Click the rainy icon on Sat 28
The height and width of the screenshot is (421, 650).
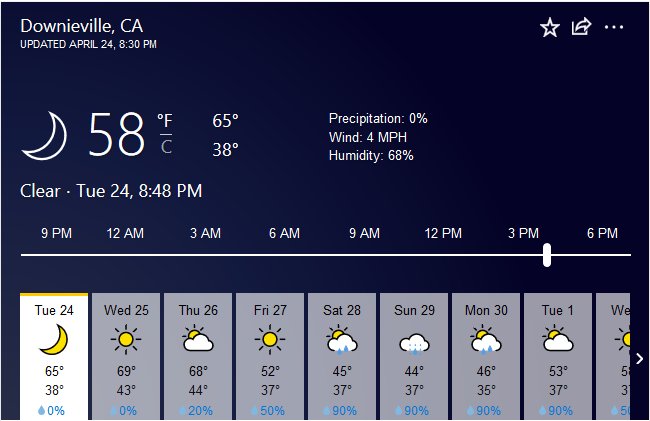click(342, 340)
